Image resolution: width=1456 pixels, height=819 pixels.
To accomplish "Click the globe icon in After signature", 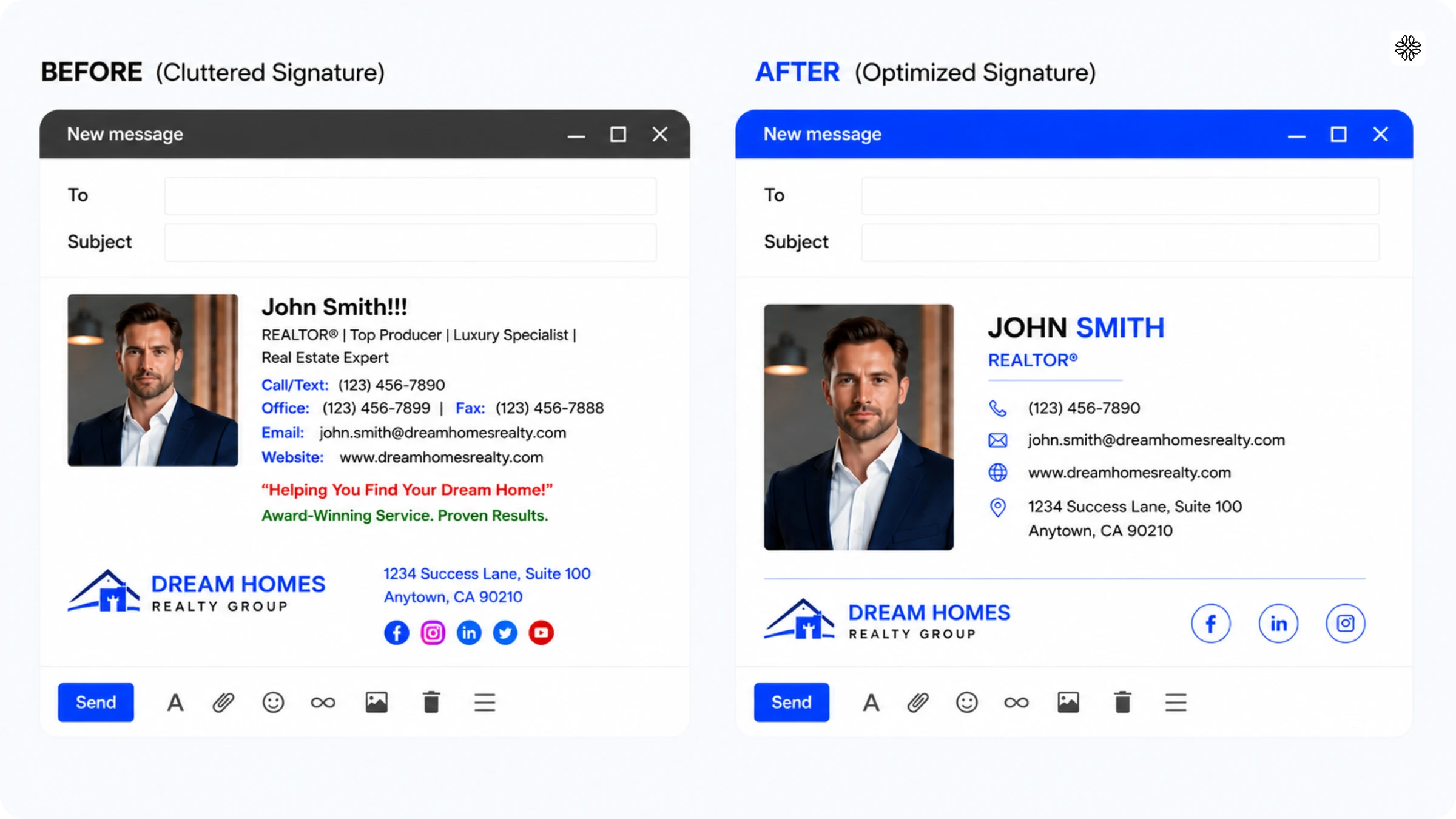I will point(998,473).
